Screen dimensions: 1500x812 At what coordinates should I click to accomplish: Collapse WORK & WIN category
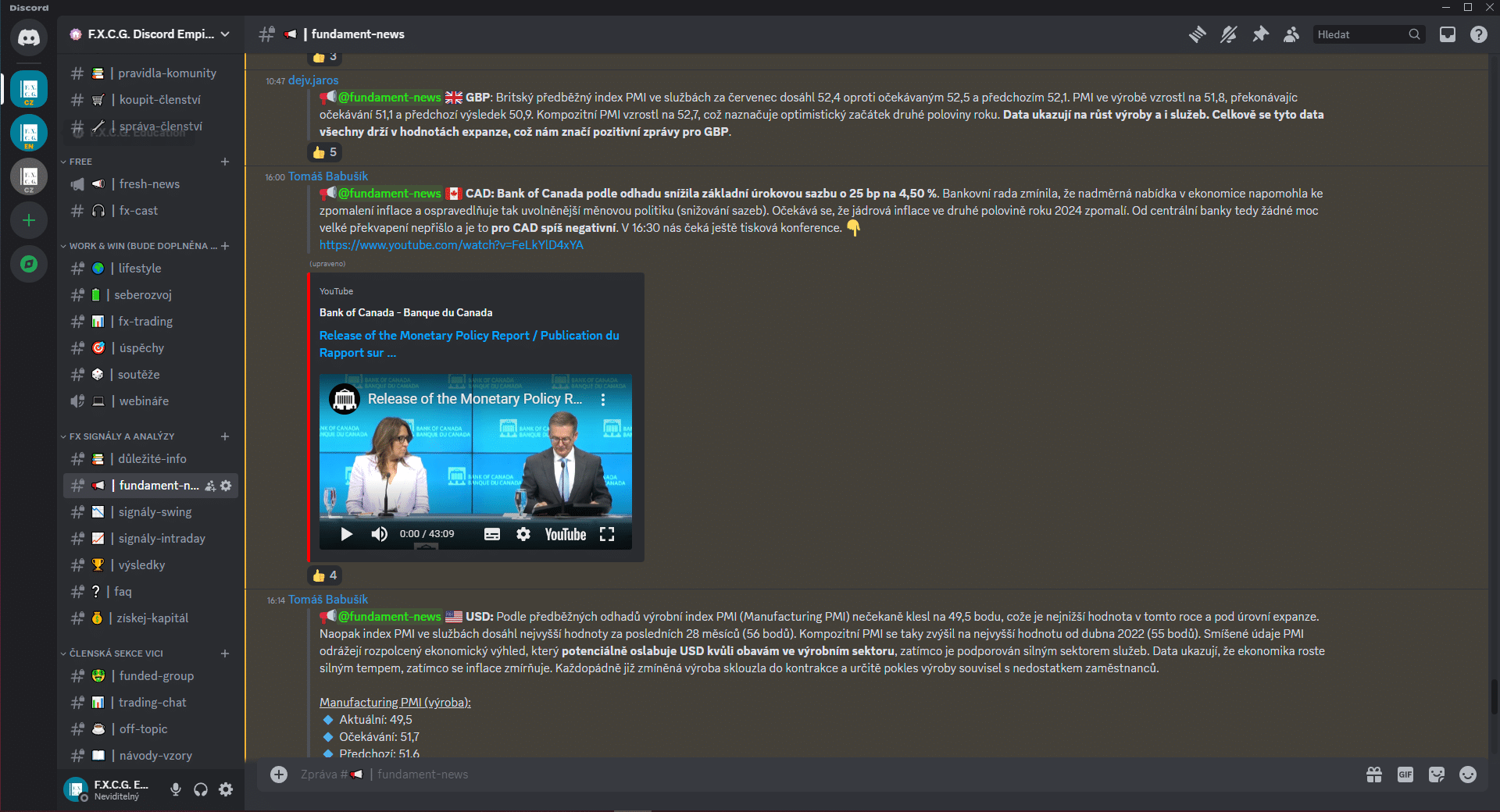coord(138,246)
